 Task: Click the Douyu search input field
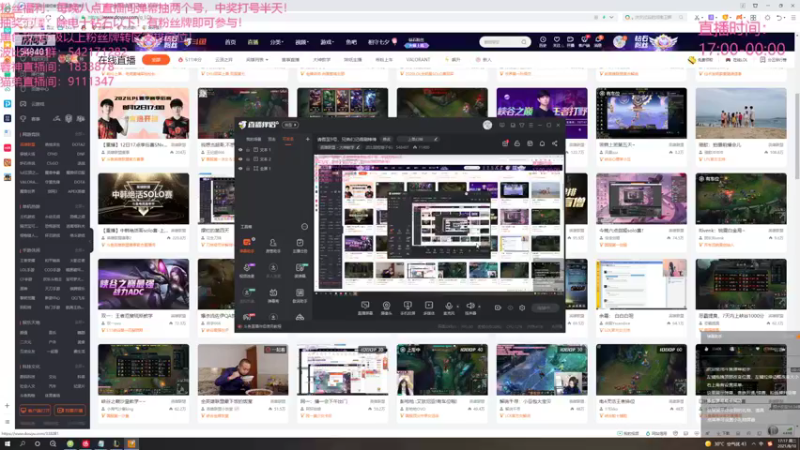[499, 42]
